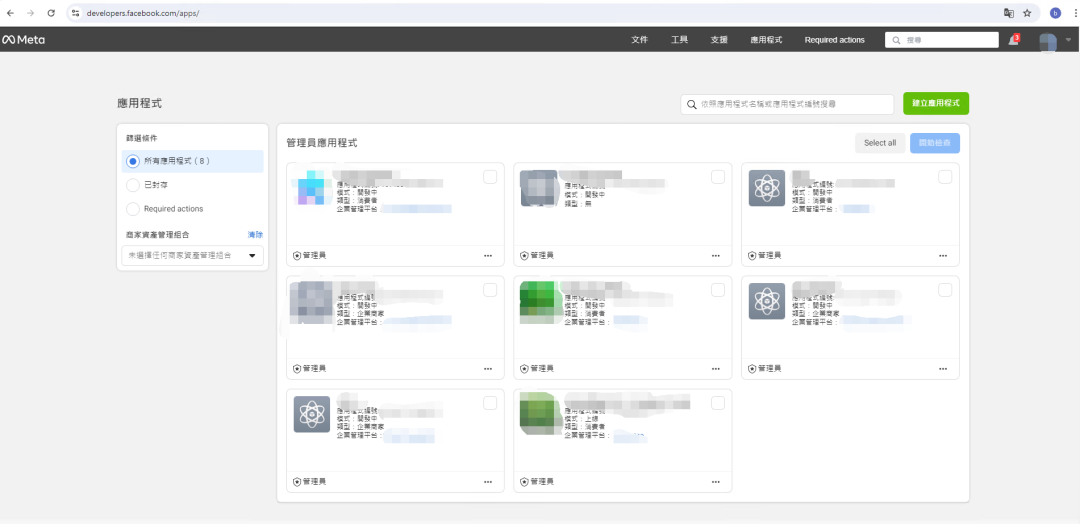The image size is (1080, 524).
Task: Go to 應用程式 in the top navigation
Action: 766,40
